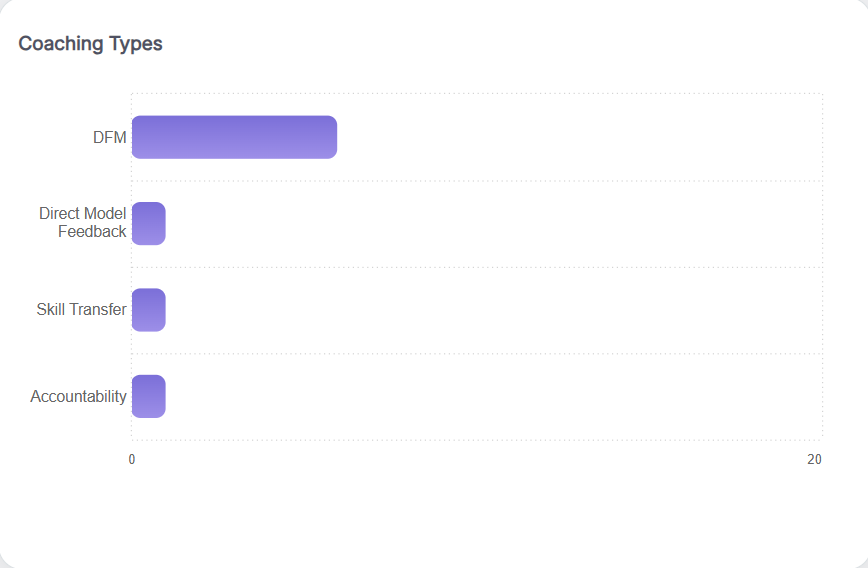Click empty plot area right of DFM bar
The height and width of the screenshot is (568, 868).
tap(580, 137)
